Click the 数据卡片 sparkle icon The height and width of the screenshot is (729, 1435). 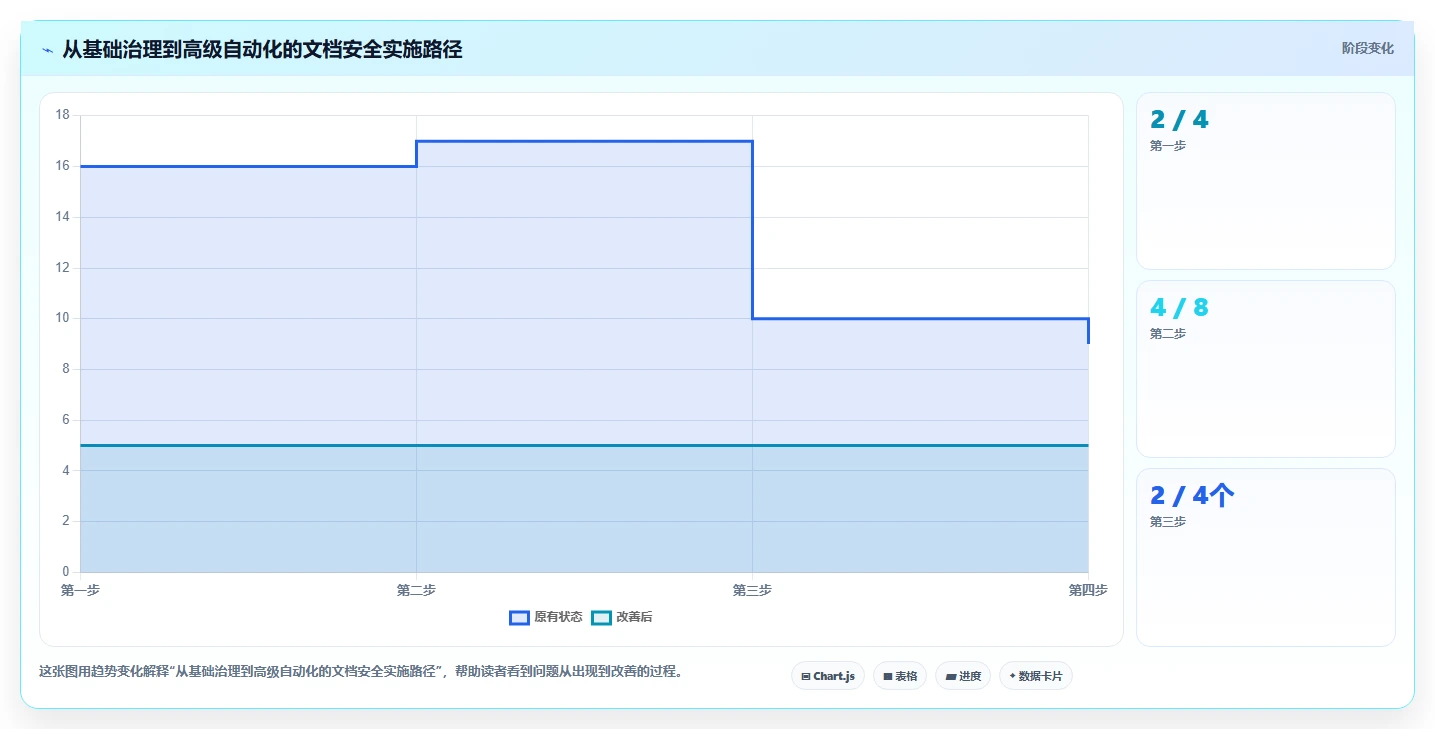1013,676
